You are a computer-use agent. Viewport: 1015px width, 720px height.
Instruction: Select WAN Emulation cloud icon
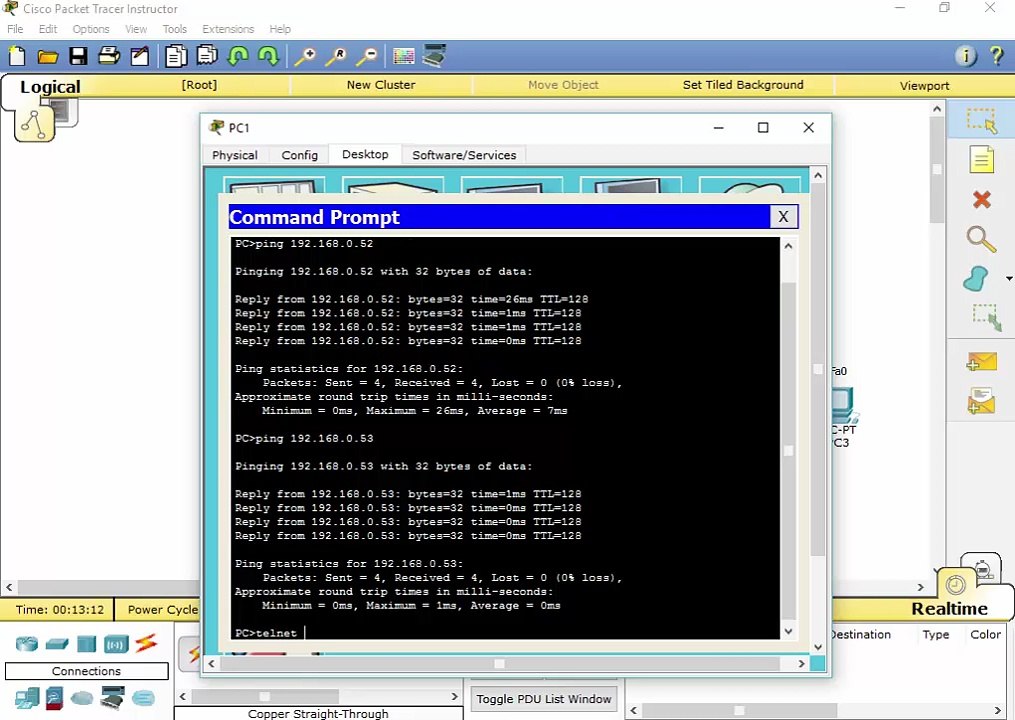click(x=82, y=698)
